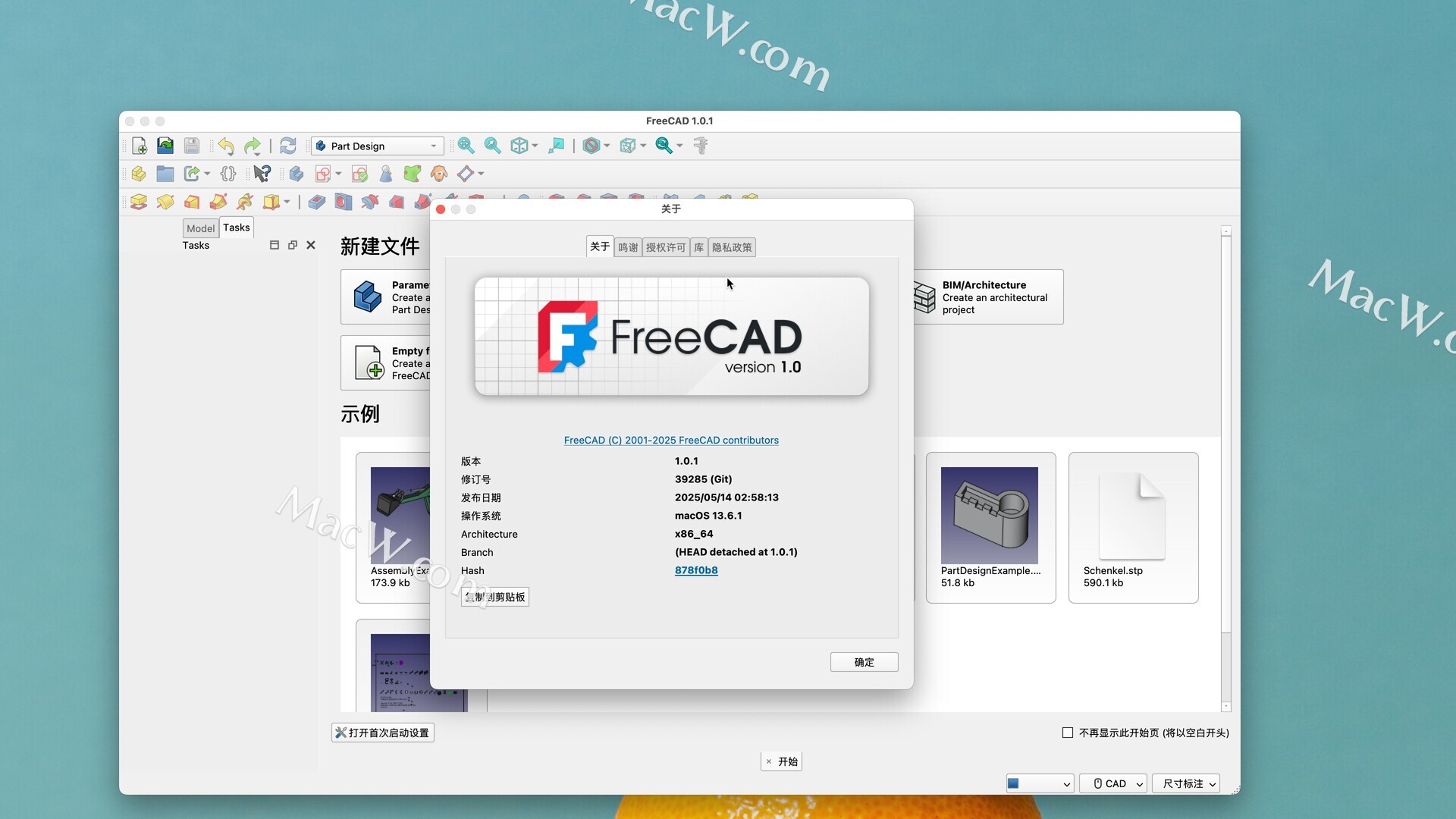Click the Additive Helix icon
1456x819 pixels.
coord(245,202)
